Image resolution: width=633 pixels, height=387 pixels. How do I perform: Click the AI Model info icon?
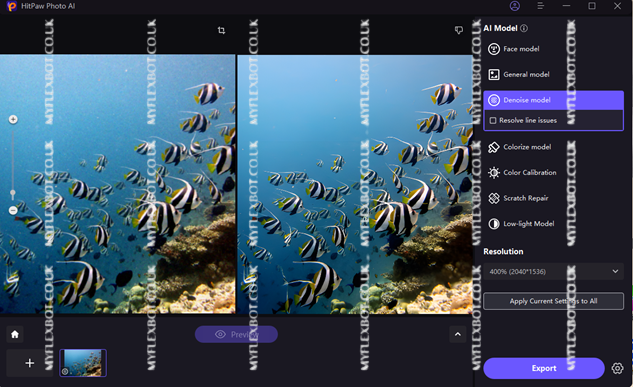(x=524, y=28)
